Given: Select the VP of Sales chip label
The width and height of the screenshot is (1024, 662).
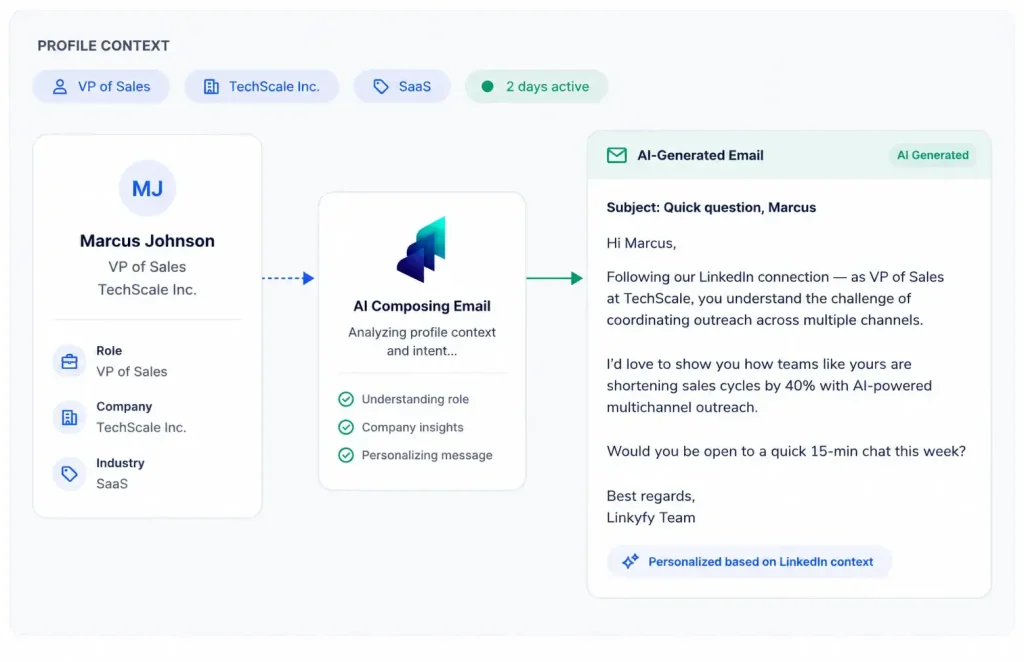Looking at the screenshot, I should [114, 87].
